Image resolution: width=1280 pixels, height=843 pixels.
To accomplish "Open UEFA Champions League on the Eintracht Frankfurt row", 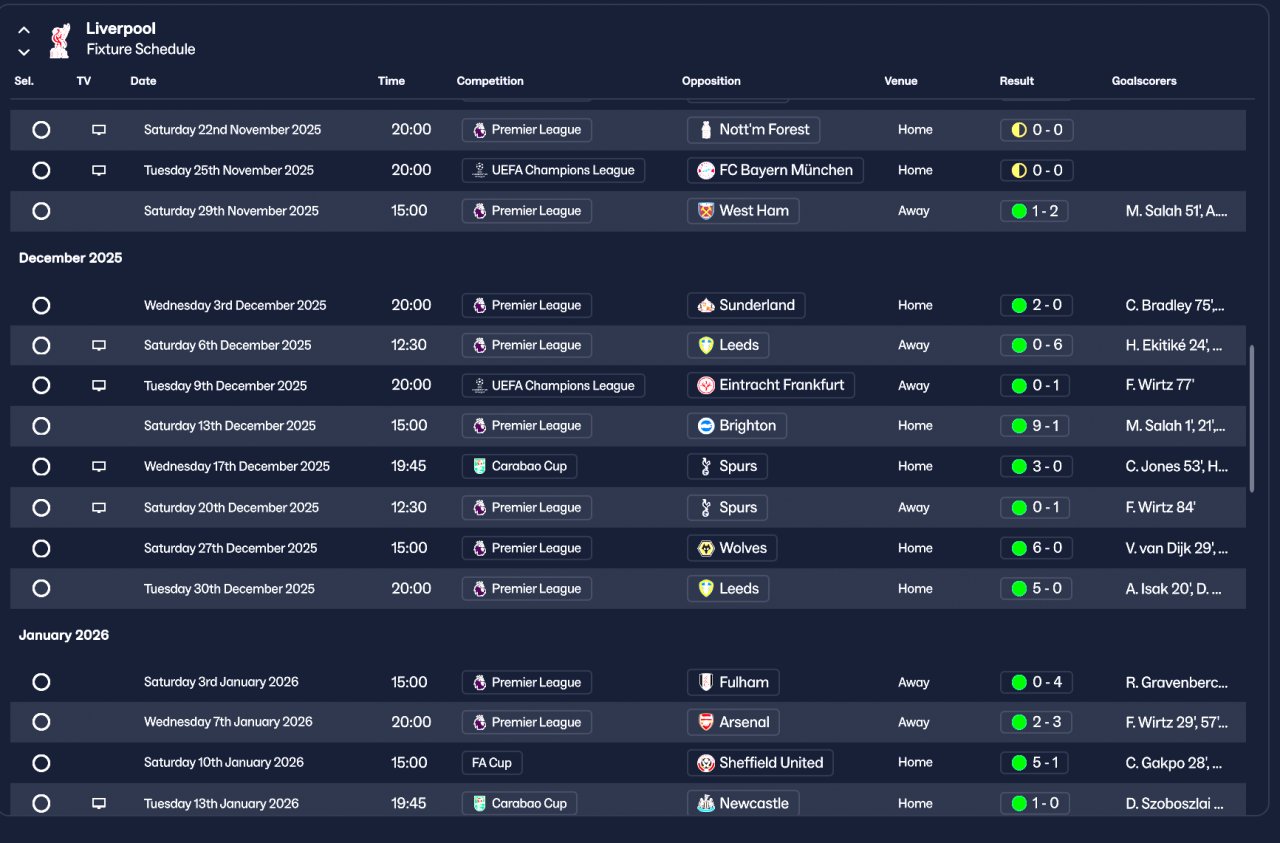I will pos(553,386).
